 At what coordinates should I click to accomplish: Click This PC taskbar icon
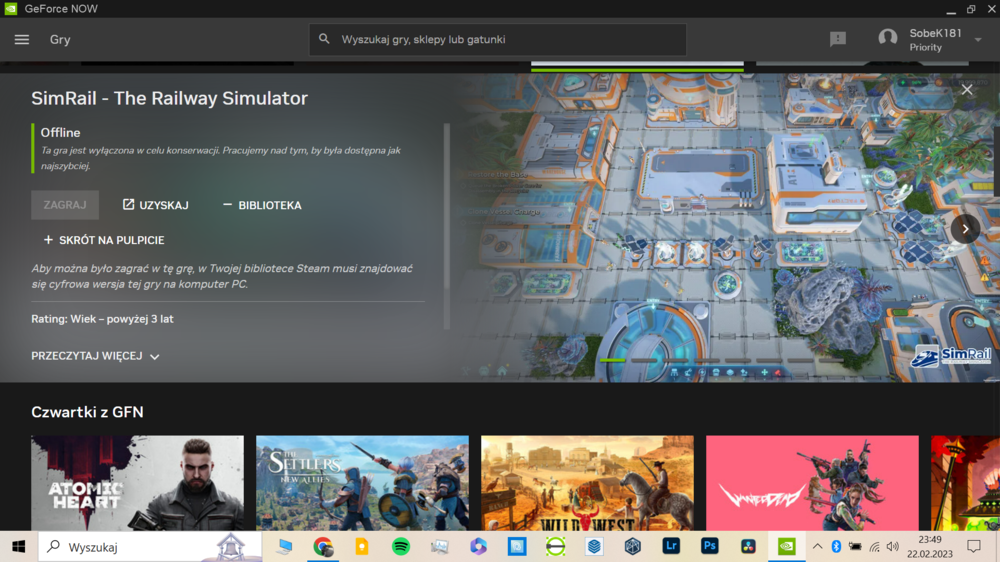tap(284, 547)
